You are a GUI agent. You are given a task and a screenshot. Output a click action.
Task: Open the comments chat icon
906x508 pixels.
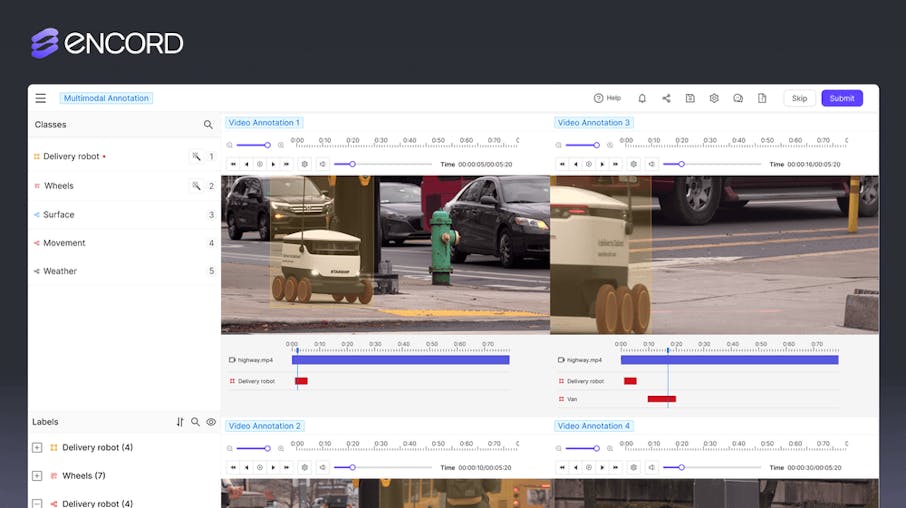tap(738, 98)
